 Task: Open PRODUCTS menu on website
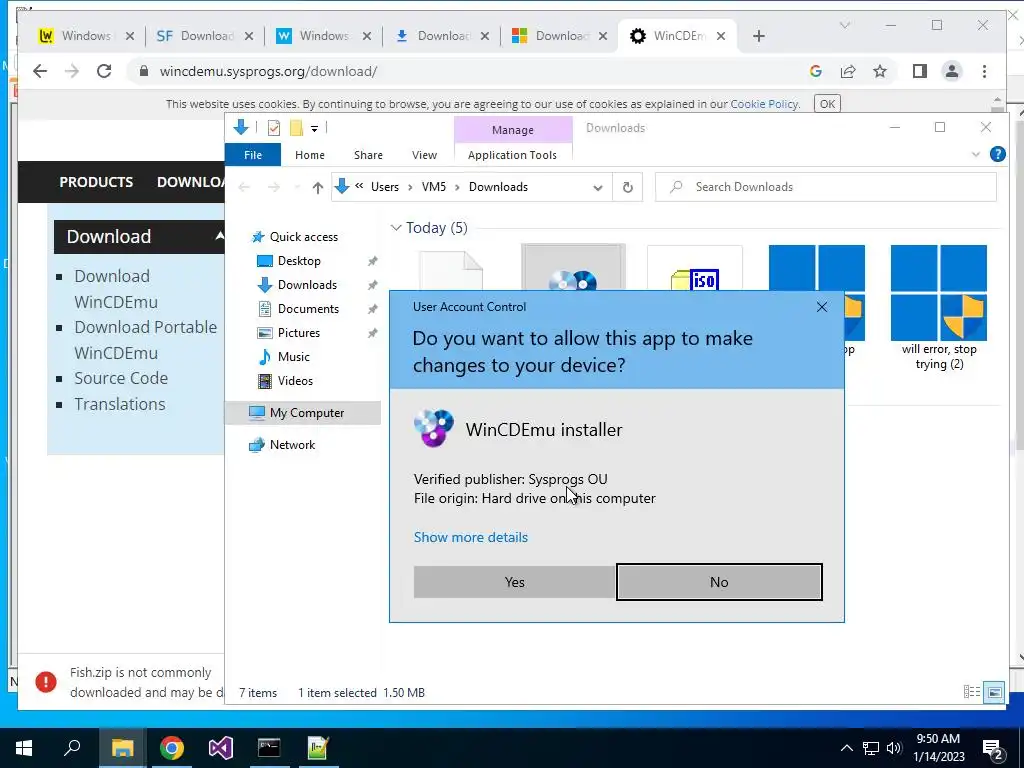[x=96, y=182]
